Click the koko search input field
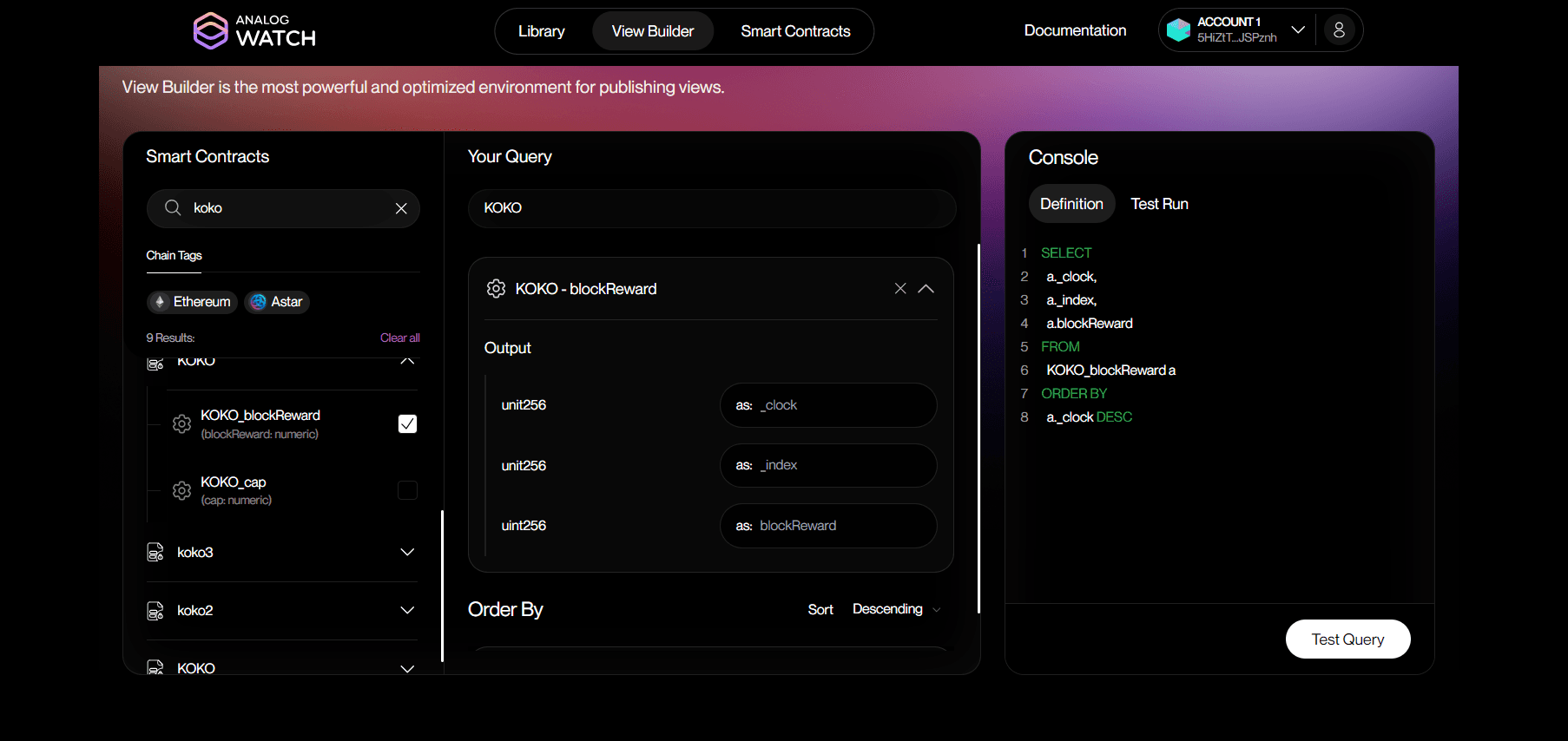The image size is (1568, 741). [x=283, y=208]
